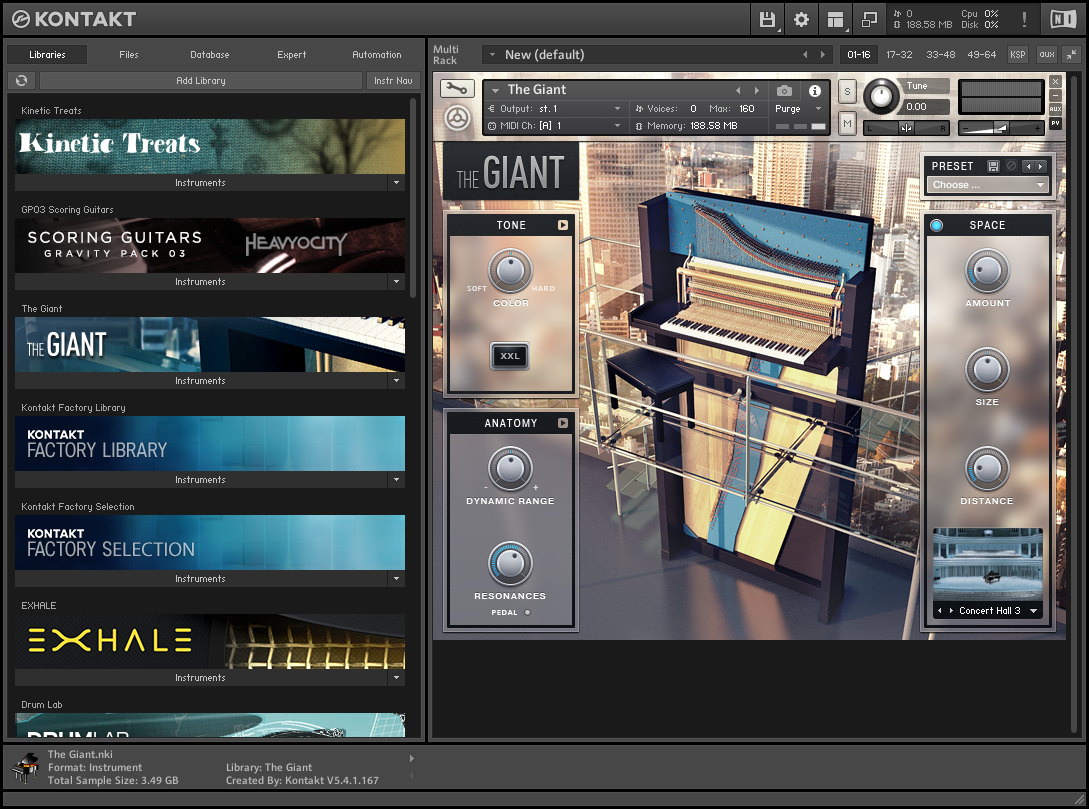Click the preset save disk icon

coord(993,166)
